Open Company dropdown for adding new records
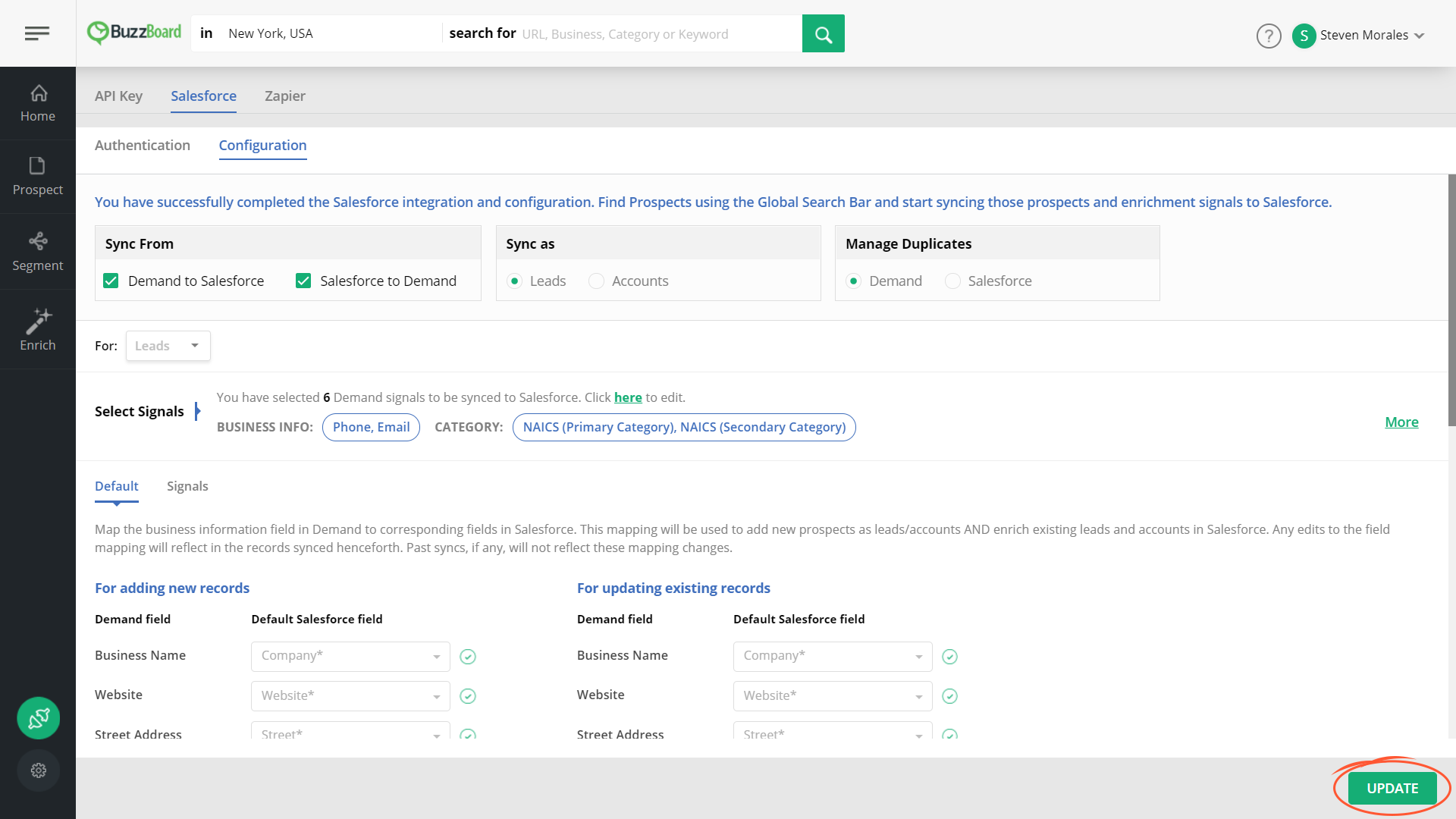 click(x=350, y=657)
